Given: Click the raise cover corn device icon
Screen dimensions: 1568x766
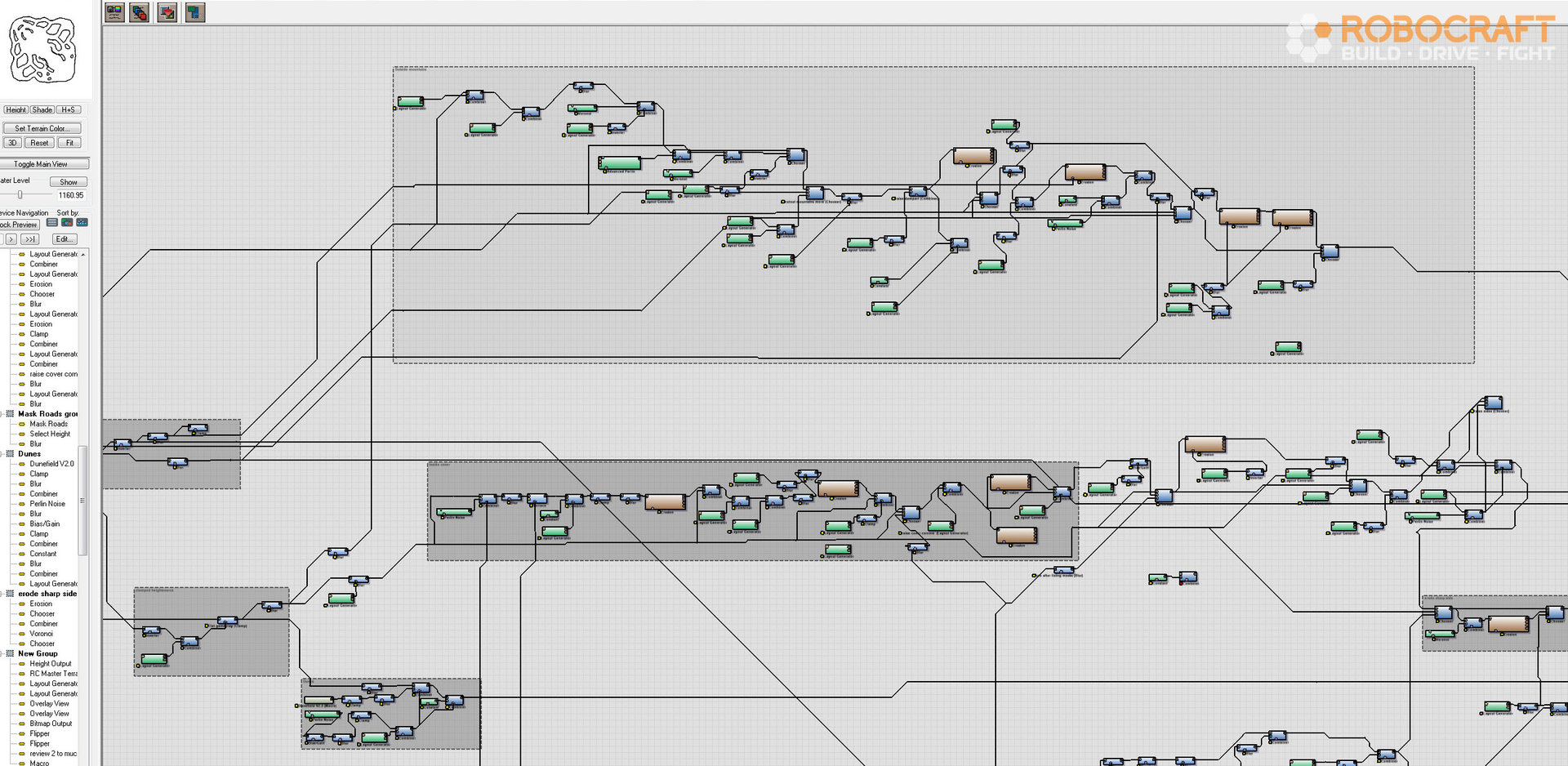Looking at the screenshot, I should [22, 374].
